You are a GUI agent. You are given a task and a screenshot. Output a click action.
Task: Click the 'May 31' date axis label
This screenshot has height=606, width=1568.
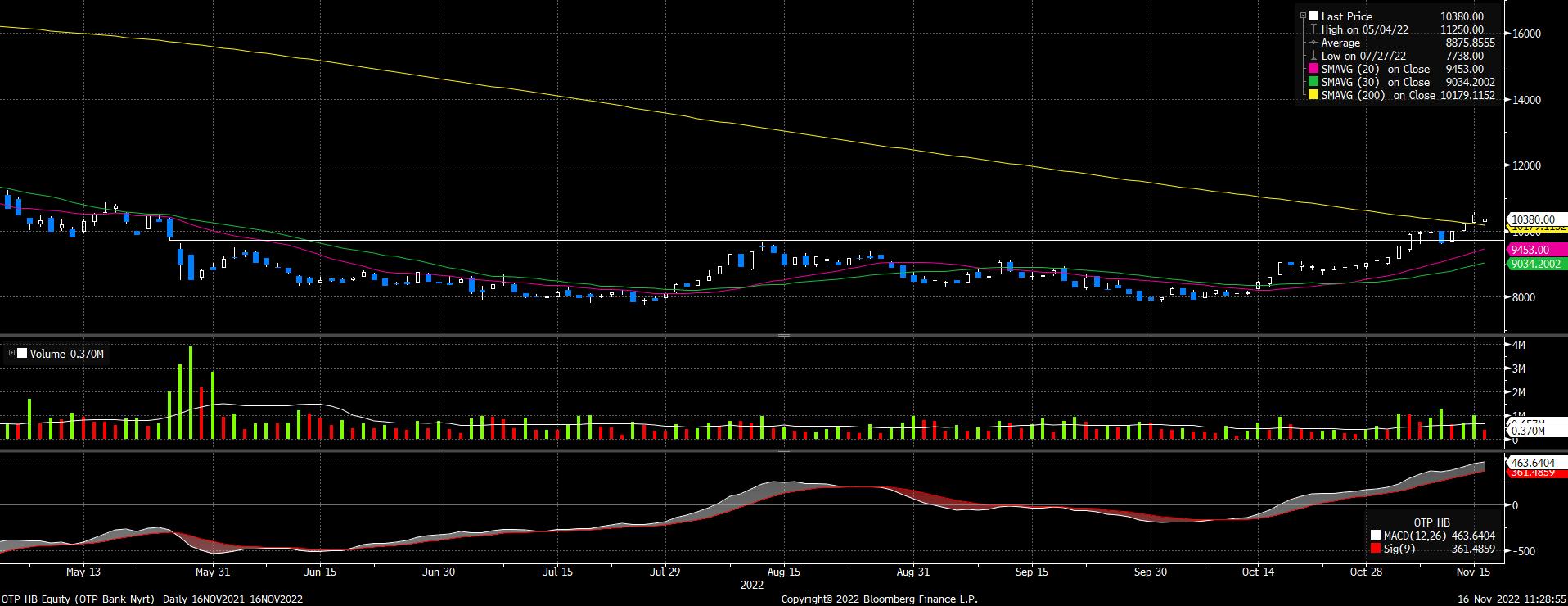click(x=211, y=572)
